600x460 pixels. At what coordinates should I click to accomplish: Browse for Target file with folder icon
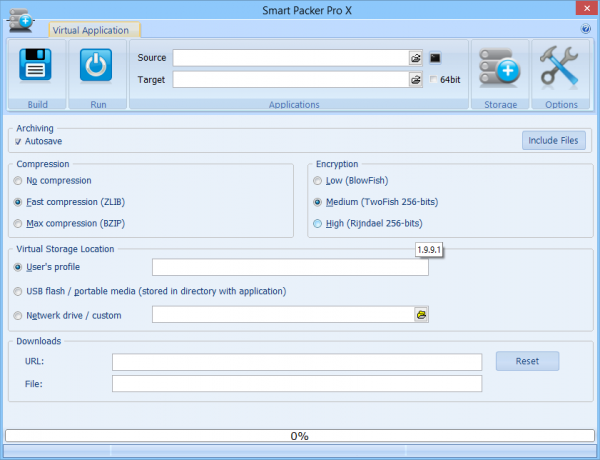point(416,80)
